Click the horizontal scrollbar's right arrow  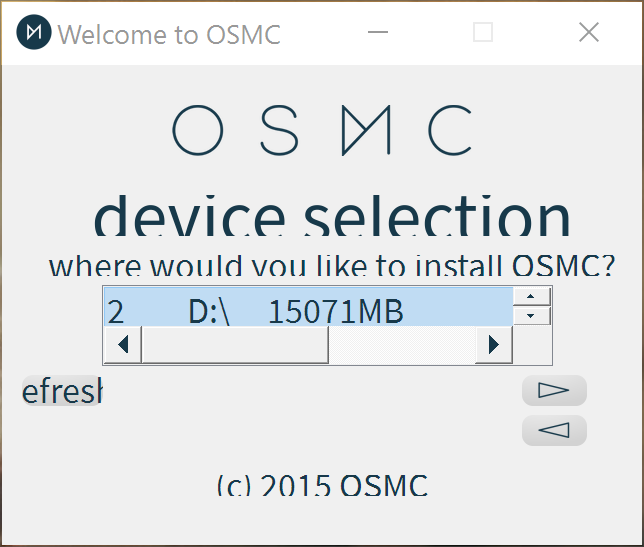(x=493, y=345)
